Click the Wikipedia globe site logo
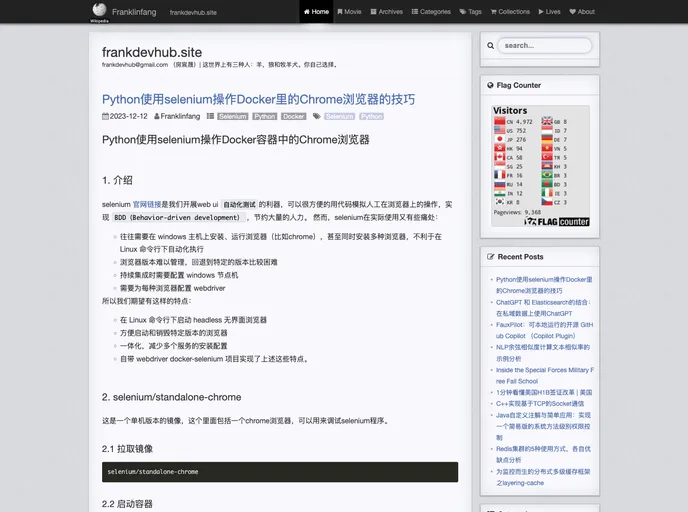The image size is (688, 512). [x=99, y=11]
